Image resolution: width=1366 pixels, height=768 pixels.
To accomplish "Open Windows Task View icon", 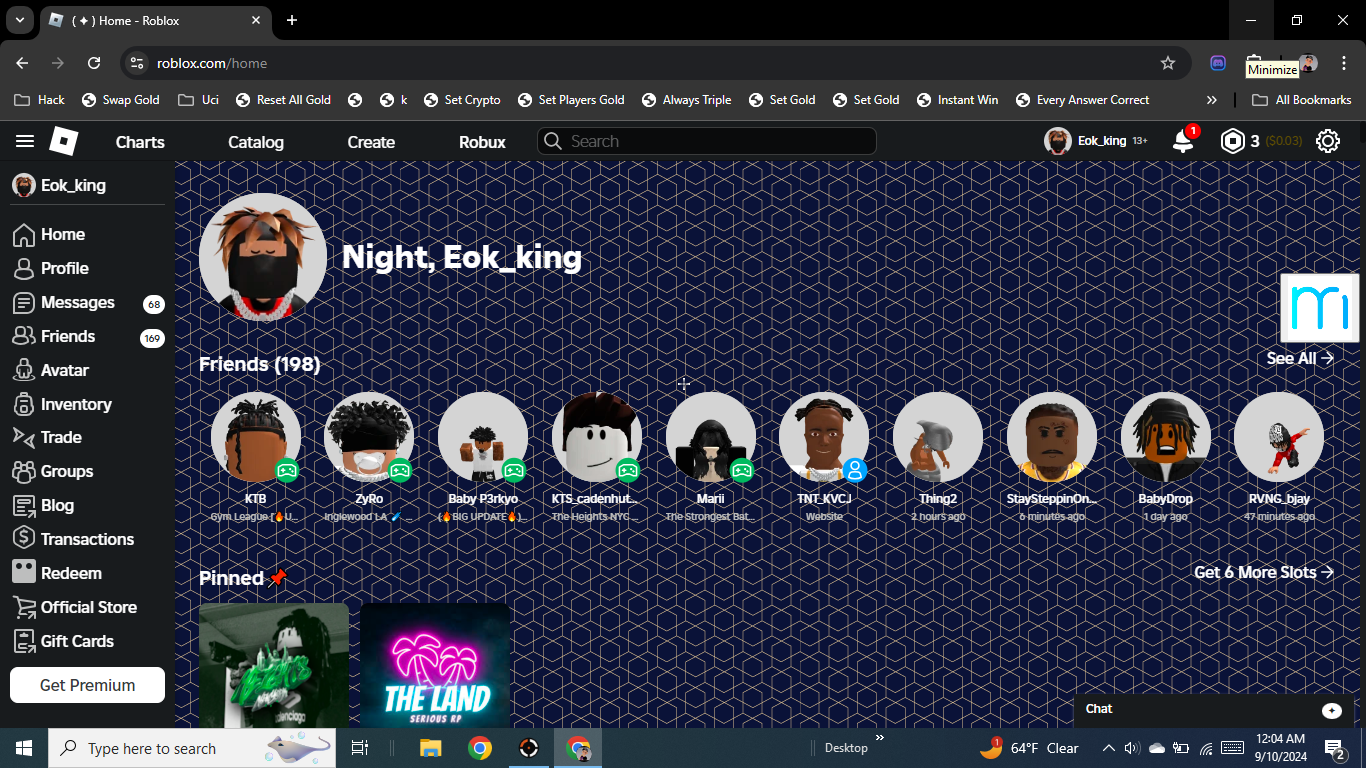I will point(360,748).
